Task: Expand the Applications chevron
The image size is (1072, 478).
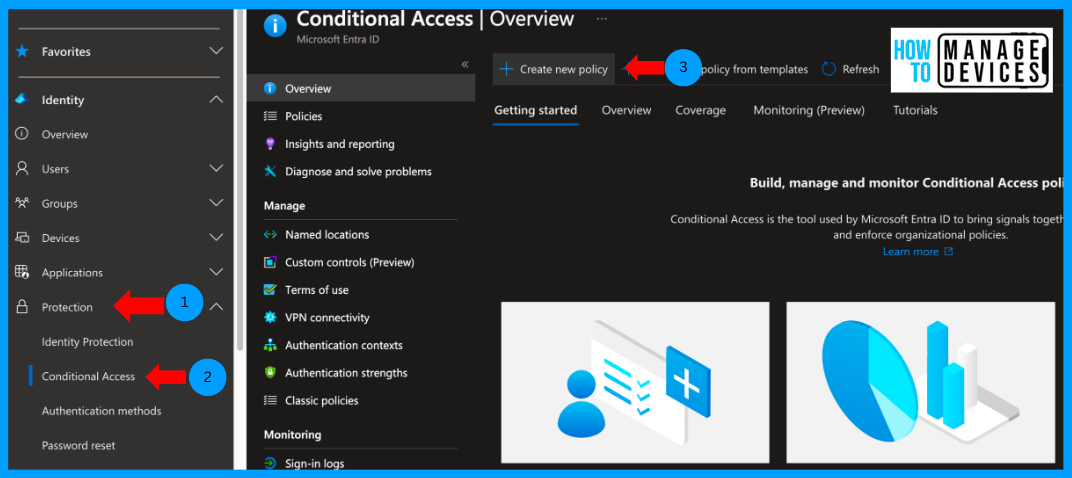Action: pos(216,272)
